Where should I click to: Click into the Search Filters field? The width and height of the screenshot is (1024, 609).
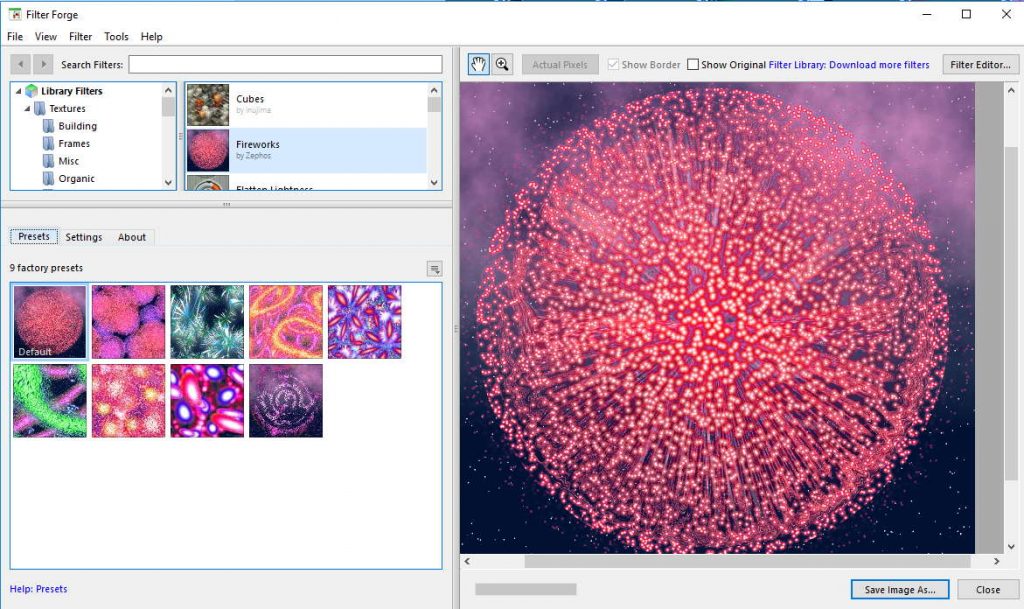pos(285,64)
